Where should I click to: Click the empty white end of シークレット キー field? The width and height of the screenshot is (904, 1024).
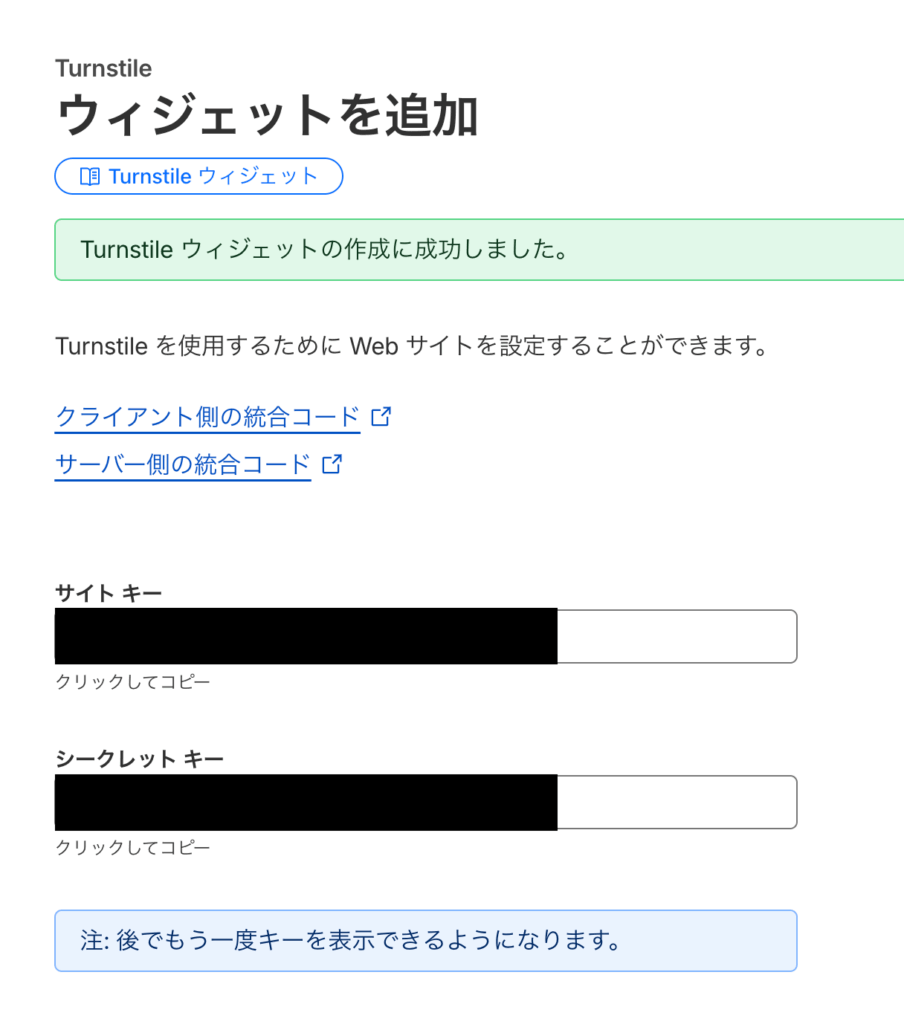[676, 802]
